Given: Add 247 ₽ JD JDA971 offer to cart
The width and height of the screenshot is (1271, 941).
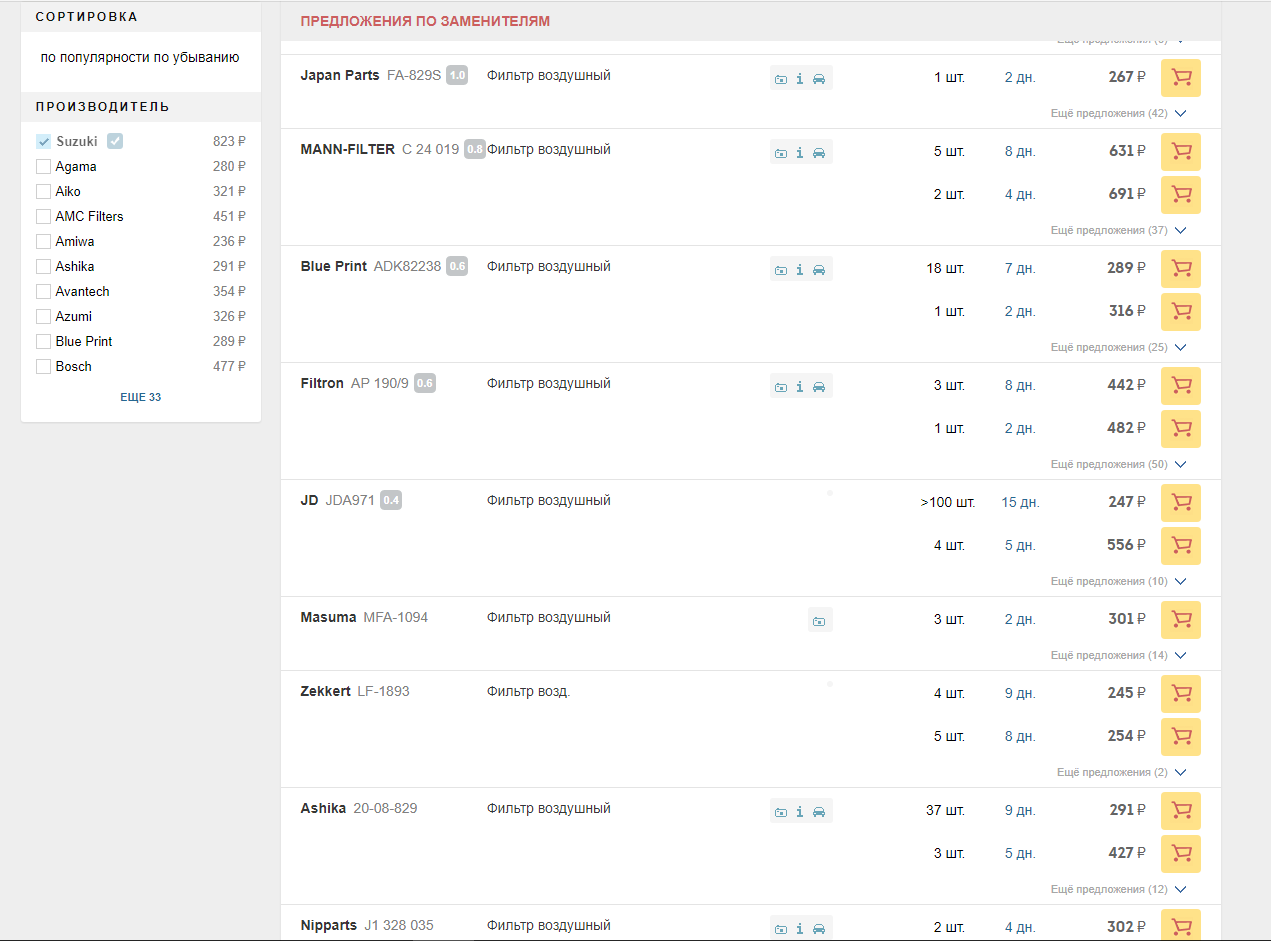Looking at the screenshot, I should click(1180, 502).
